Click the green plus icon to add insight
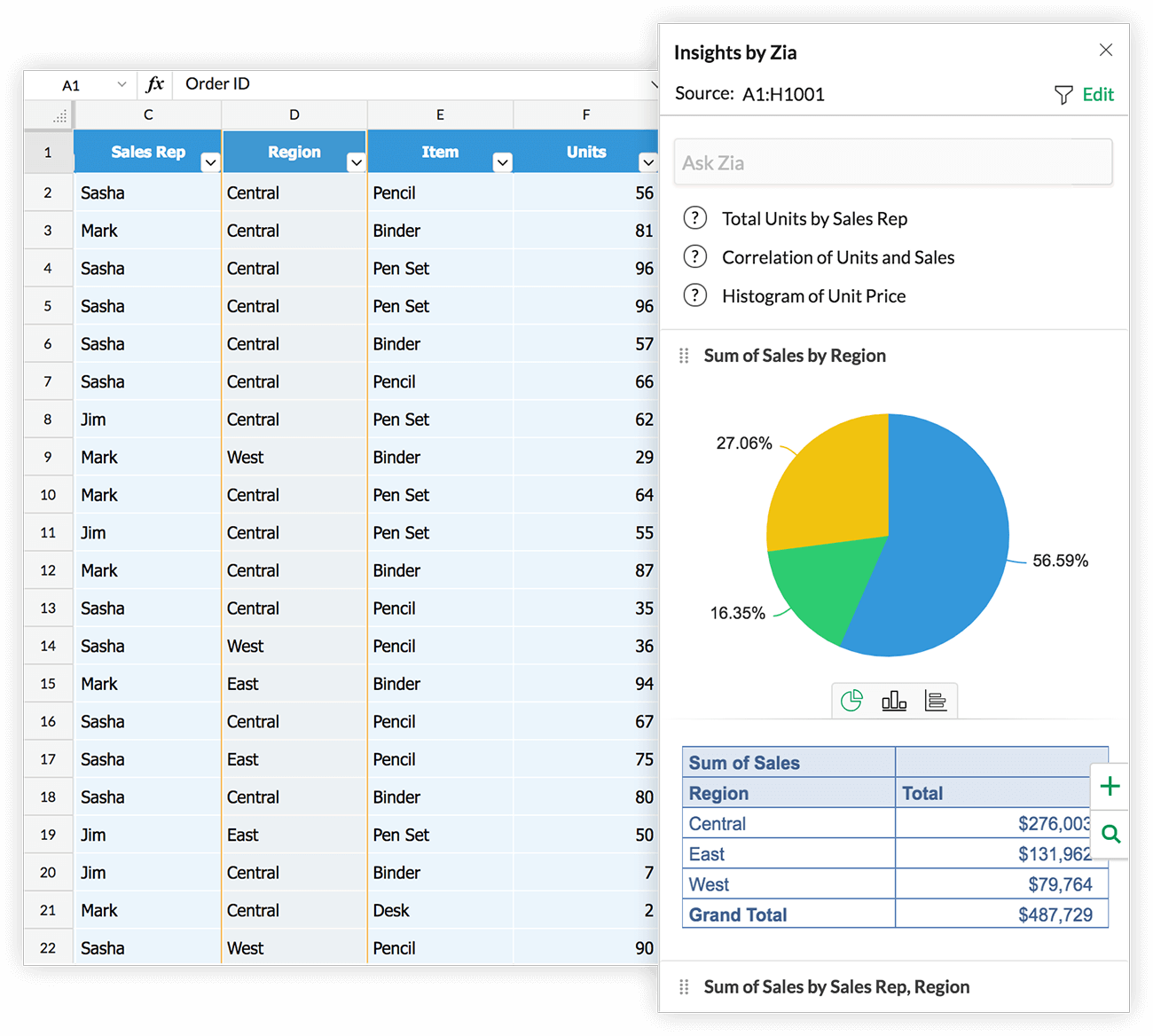 click(1110, 787)
